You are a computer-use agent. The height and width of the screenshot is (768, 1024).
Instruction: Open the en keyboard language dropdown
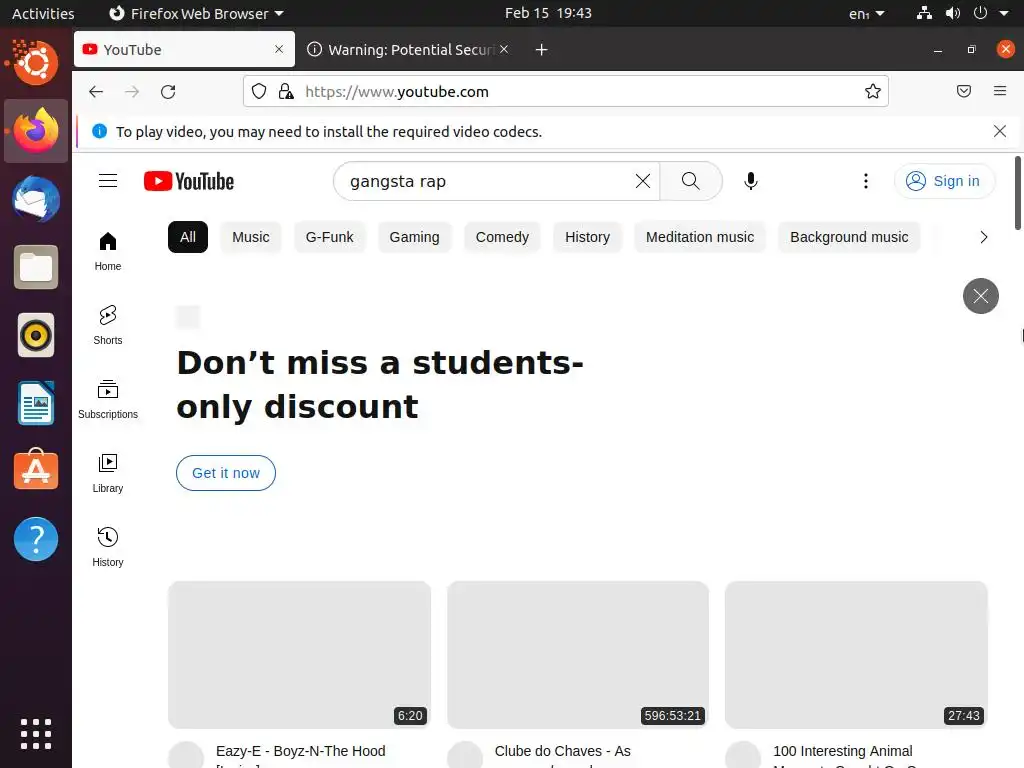867,13
